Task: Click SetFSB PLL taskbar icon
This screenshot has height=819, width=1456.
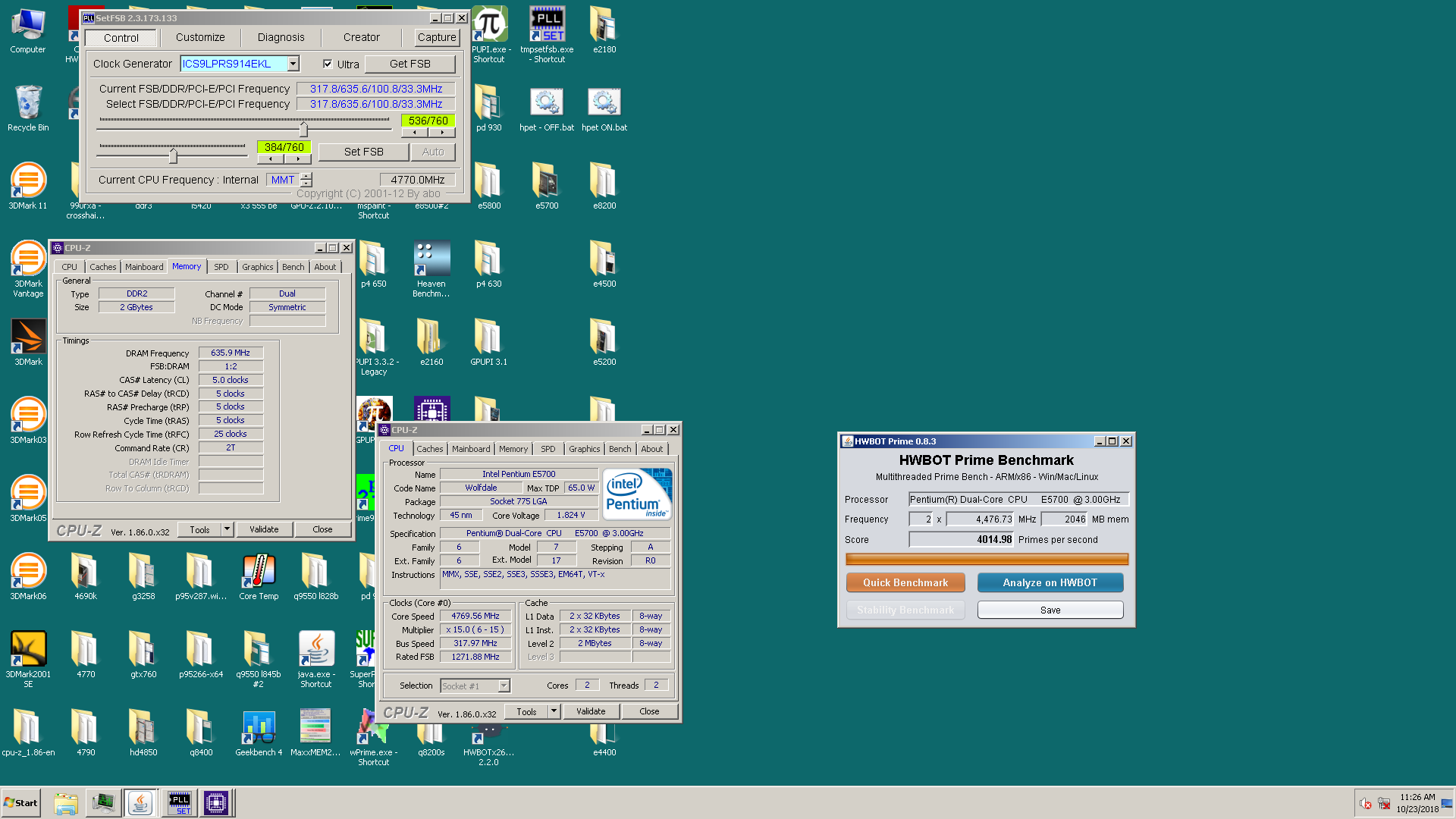Action: [180, 802]
